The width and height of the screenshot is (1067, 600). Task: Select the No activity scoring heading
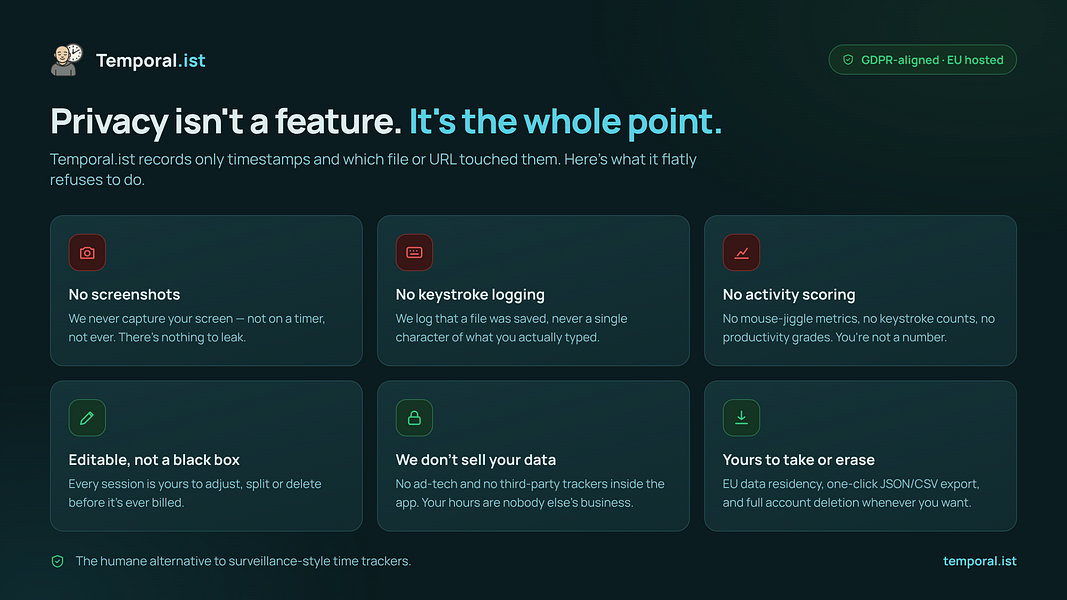tap(789, 295)
